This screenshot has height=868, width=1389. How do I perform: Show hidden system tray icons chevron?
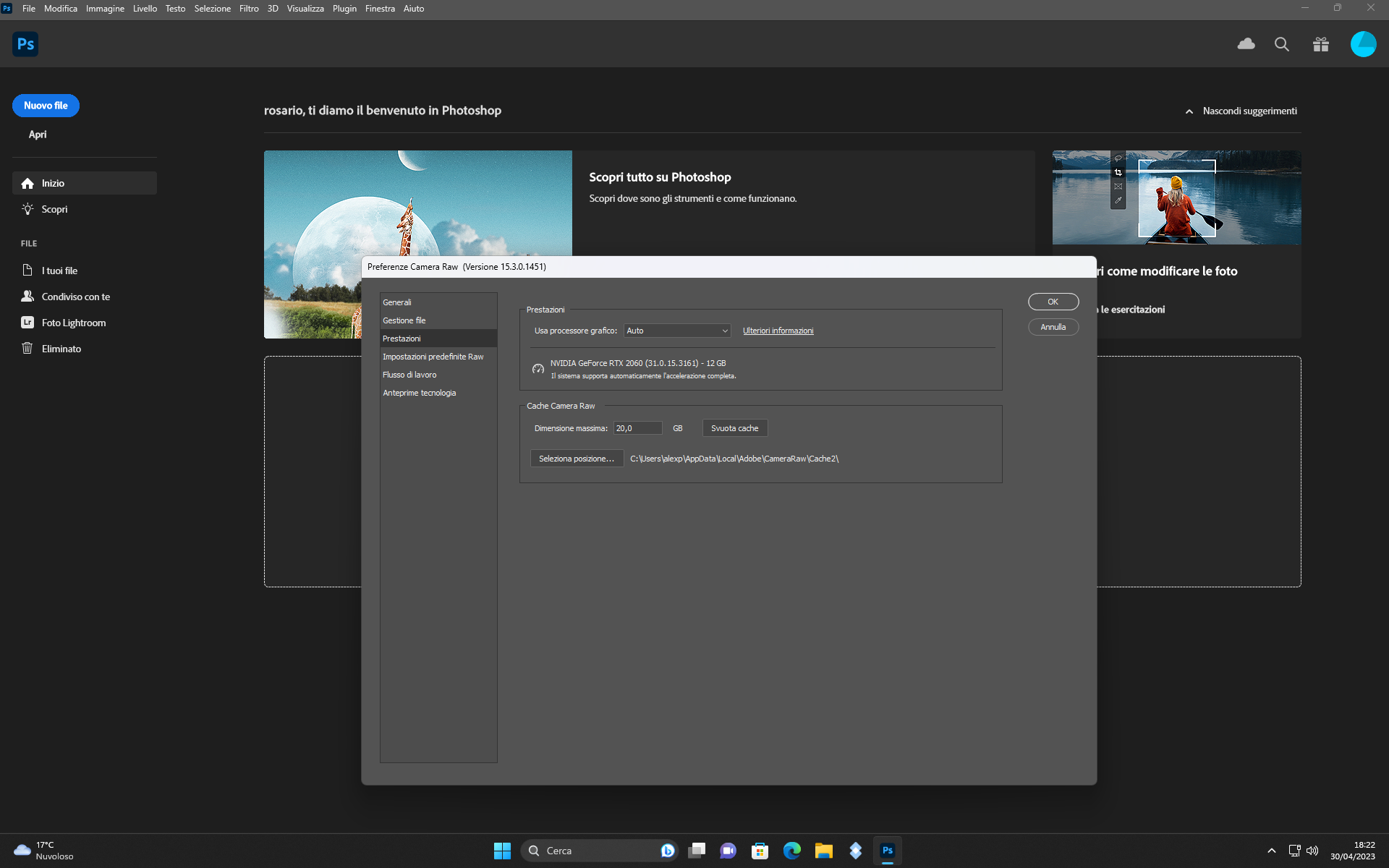[x=1271, y=851]
